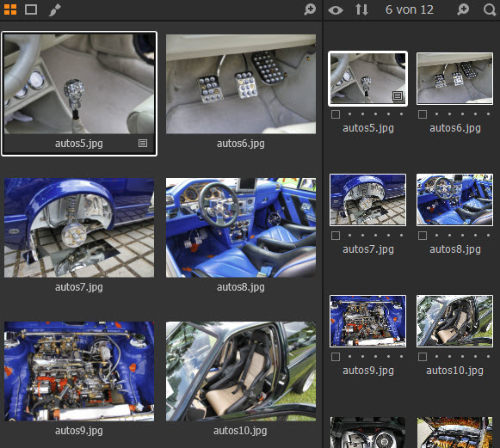The width and height of the screenshot is (500, 448).
Task: Open the sort order arrows icon
Action: pos(362,10)
